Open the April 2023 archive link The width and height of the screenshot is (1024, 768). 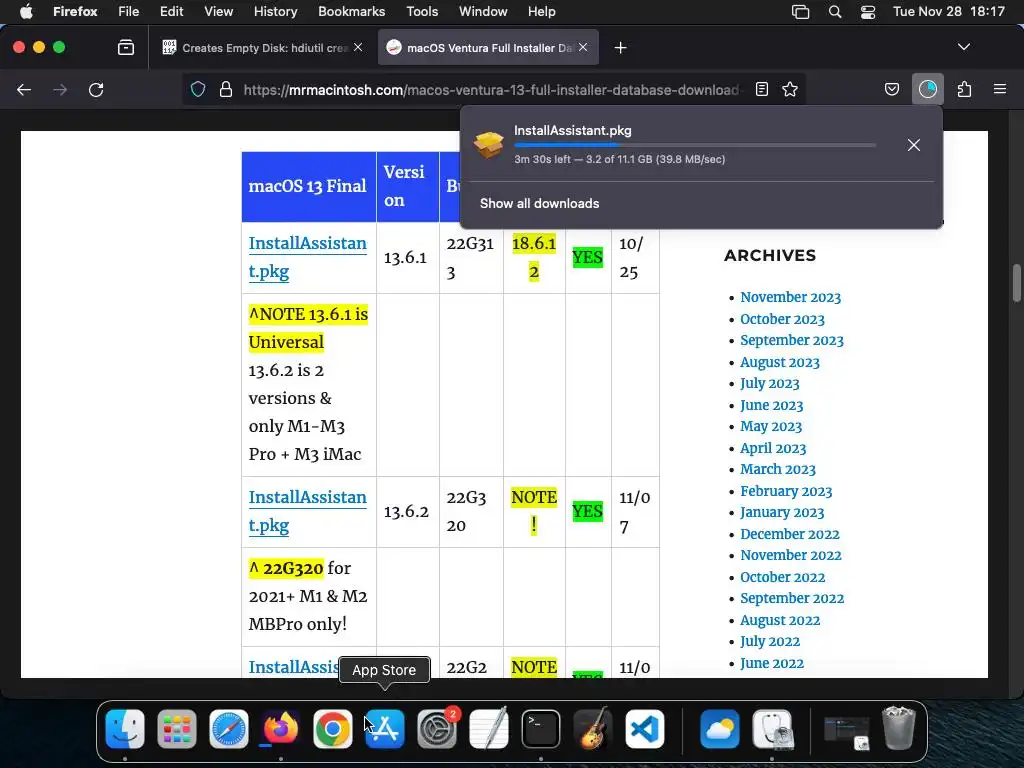[x=773, y=449]
